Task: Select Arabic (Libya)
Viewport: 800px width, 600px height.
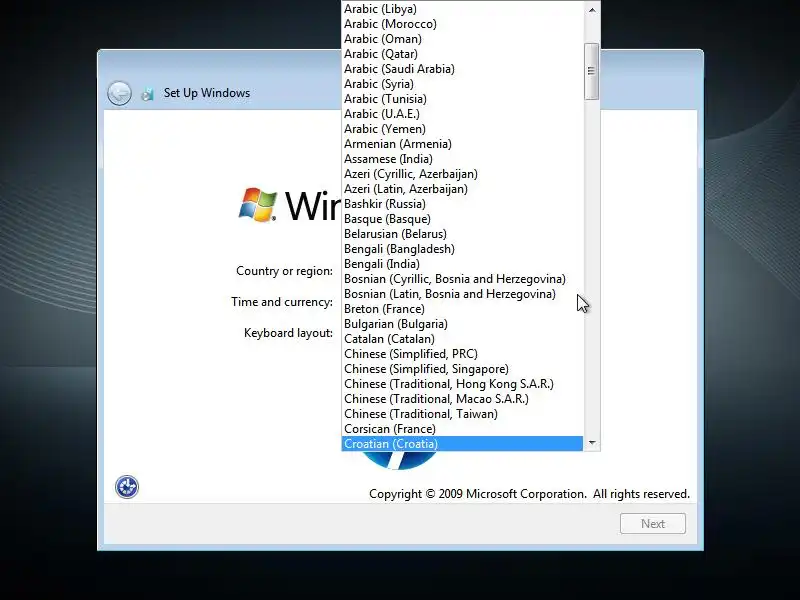Action: (x=462, y=9)
